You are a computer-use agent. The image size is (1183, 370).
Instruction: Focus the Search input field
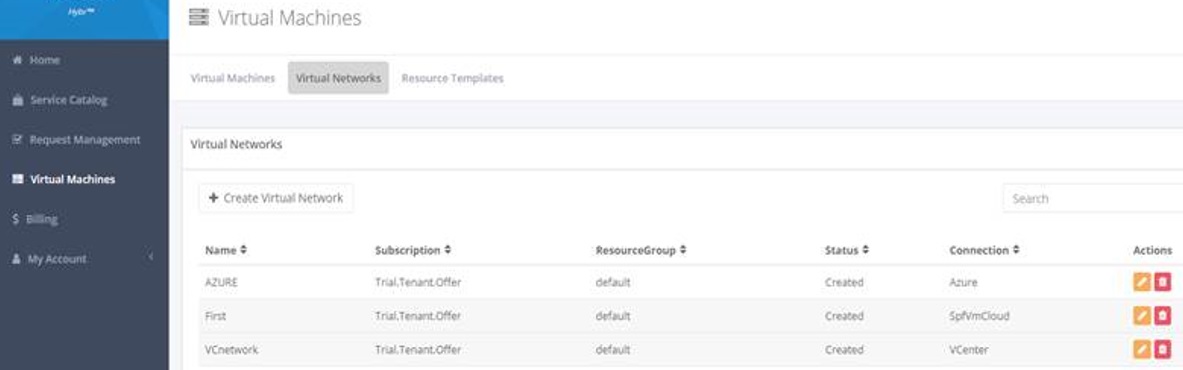pos(1092,199)
